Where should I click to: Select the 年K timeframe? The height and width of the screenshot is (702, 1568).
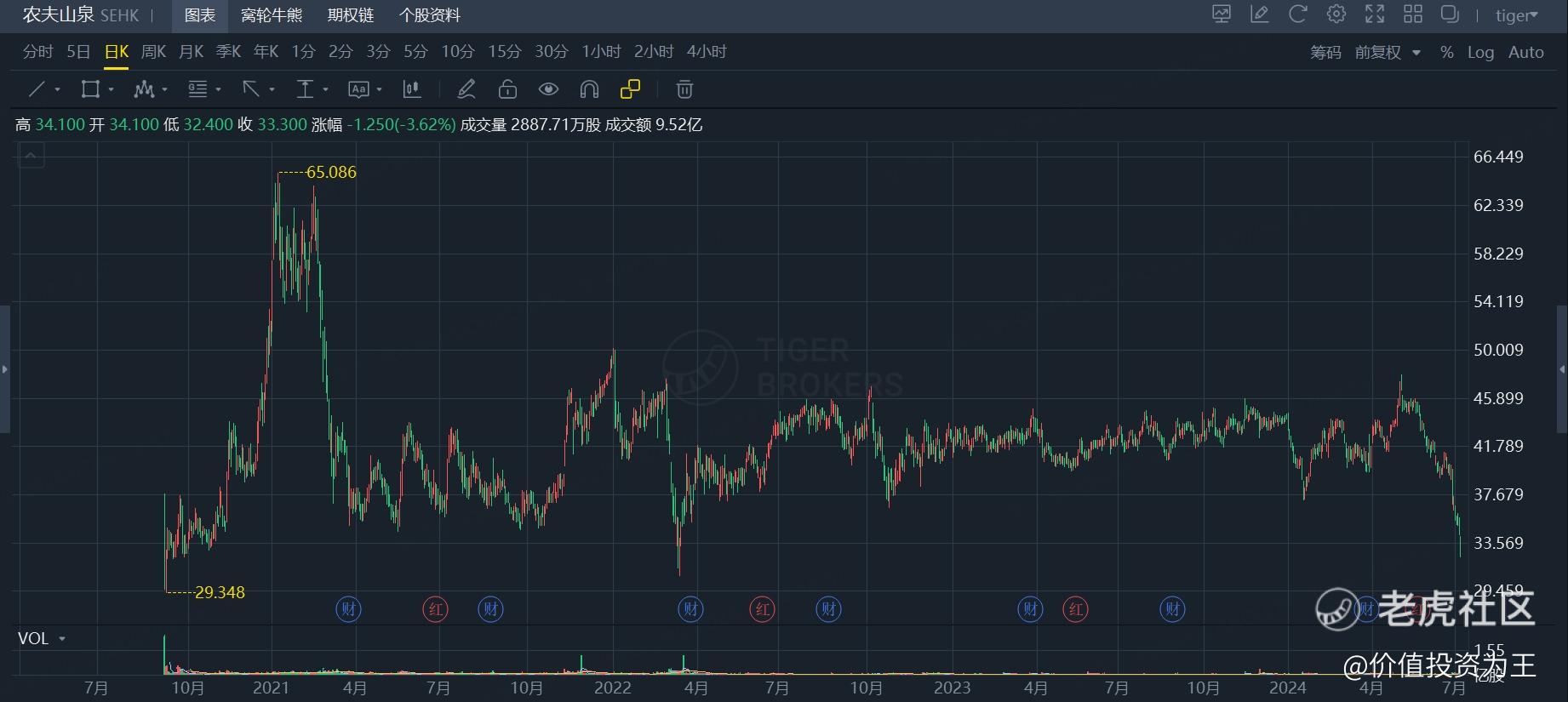click(x=266, y=52)
